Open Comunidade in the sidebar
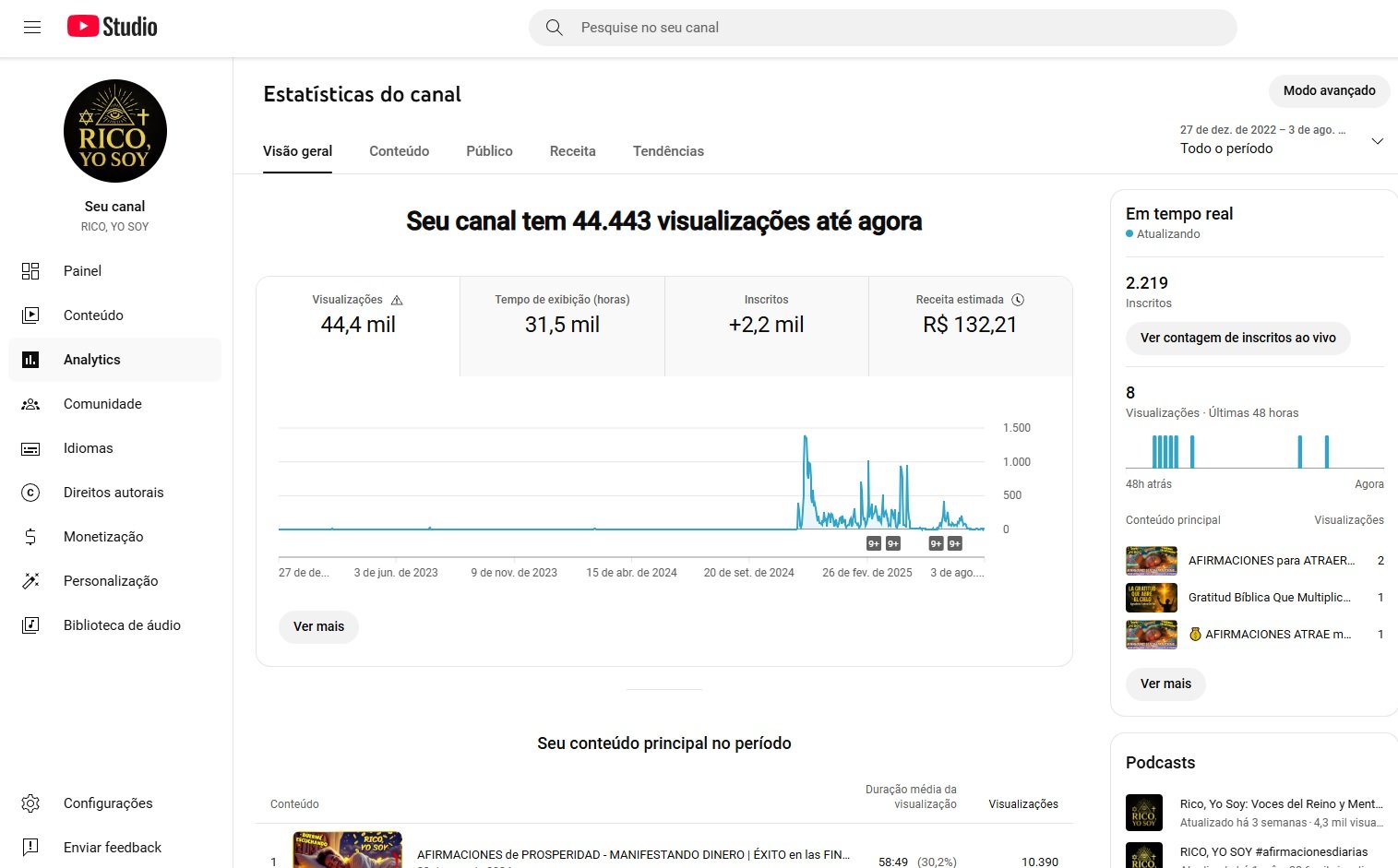1398x868 pixels. (x=115, y=404)
